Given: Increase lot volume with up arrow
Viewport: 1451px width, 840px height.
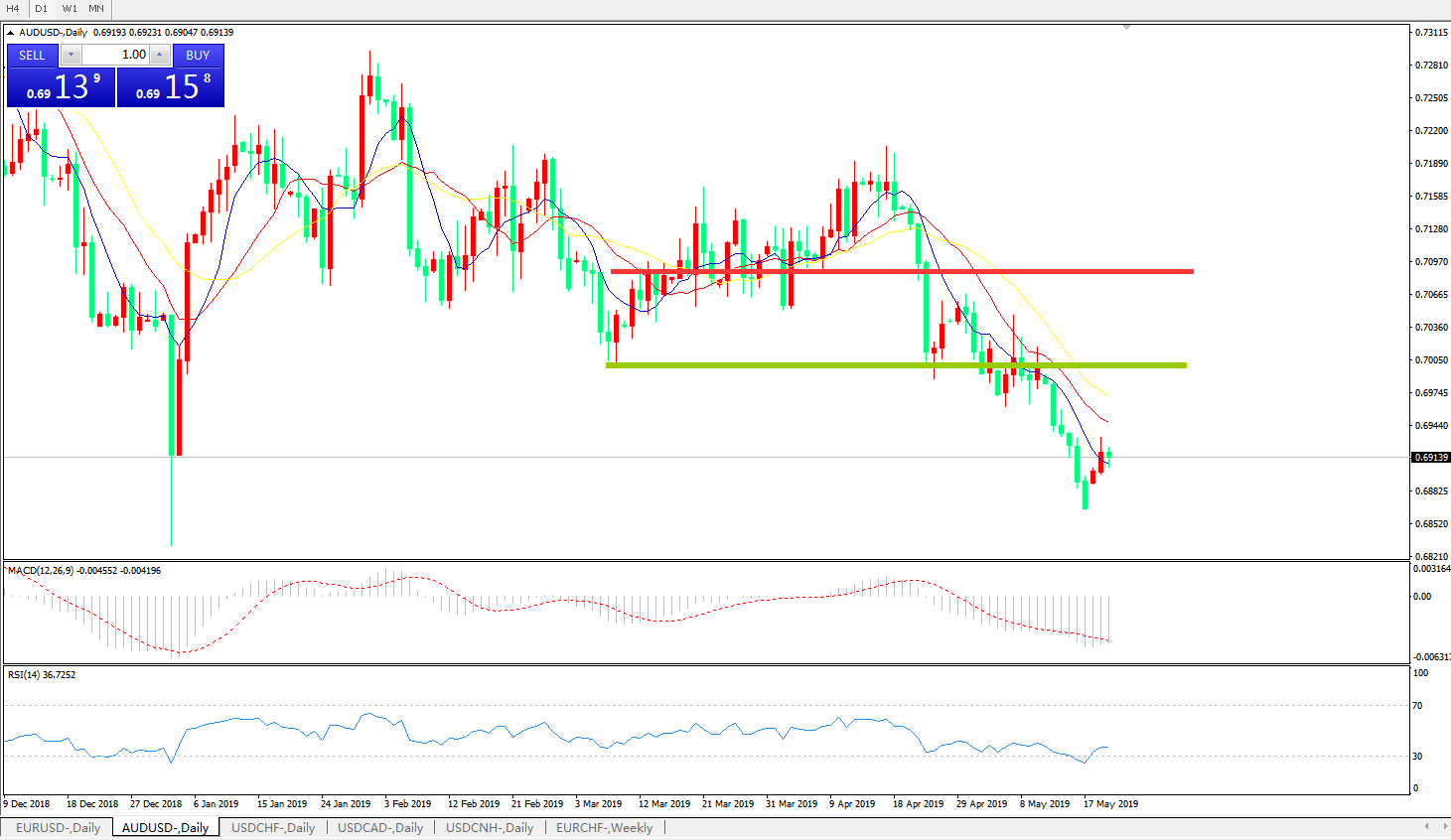Looking at the screenshot, I should [x=160, y=56].
